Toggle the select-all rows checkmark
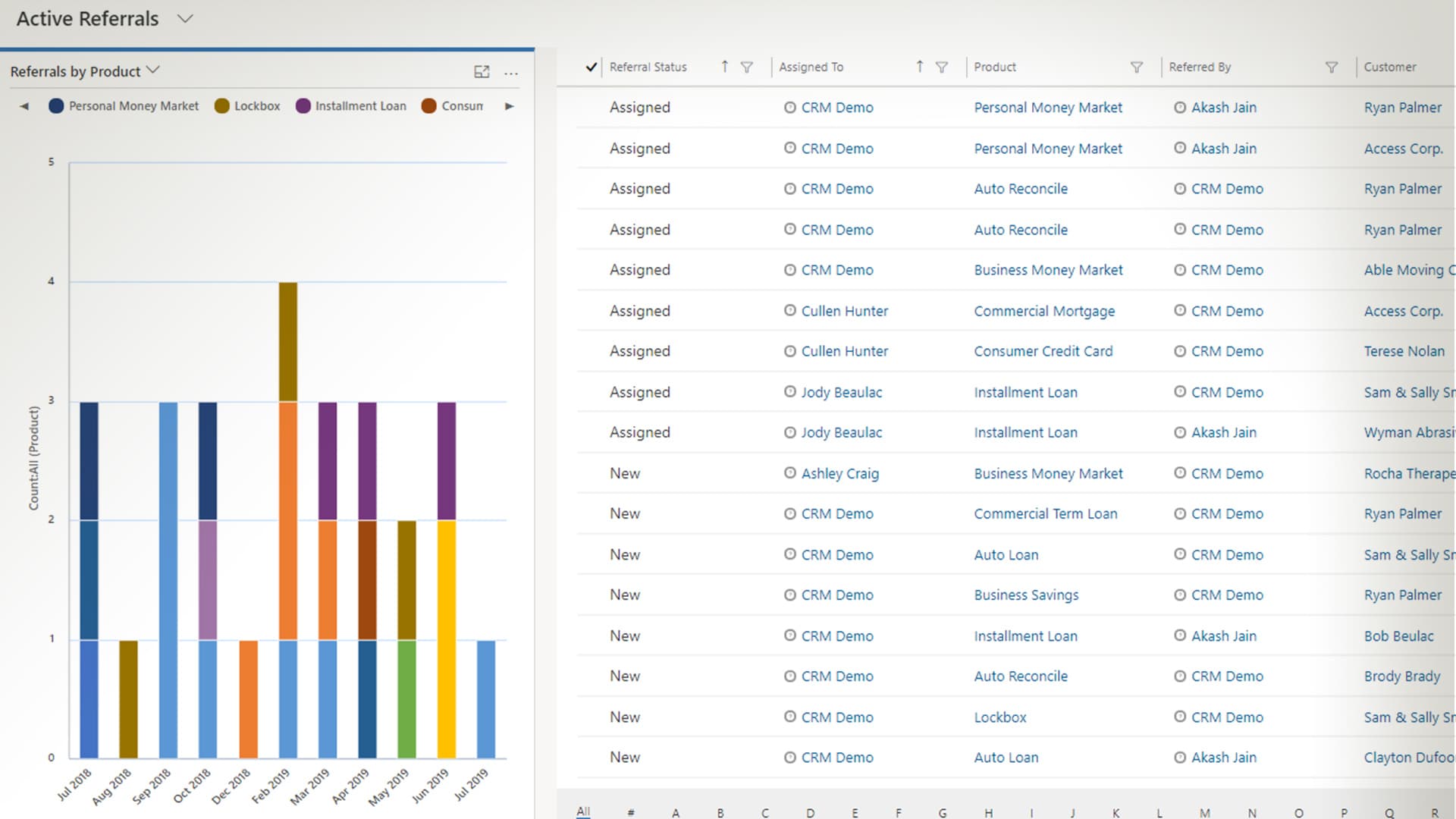Screen dimensions: 1456x819 (x=591, y=67)
